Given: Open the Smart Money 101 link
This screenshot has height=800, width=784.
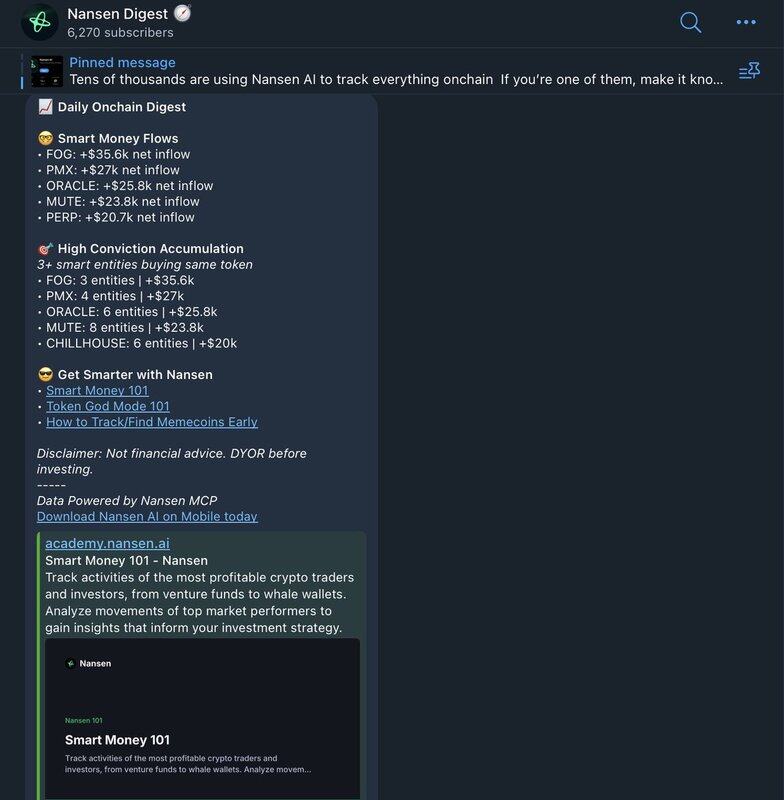Looking at the screenshot, I should tap(97, 391).
